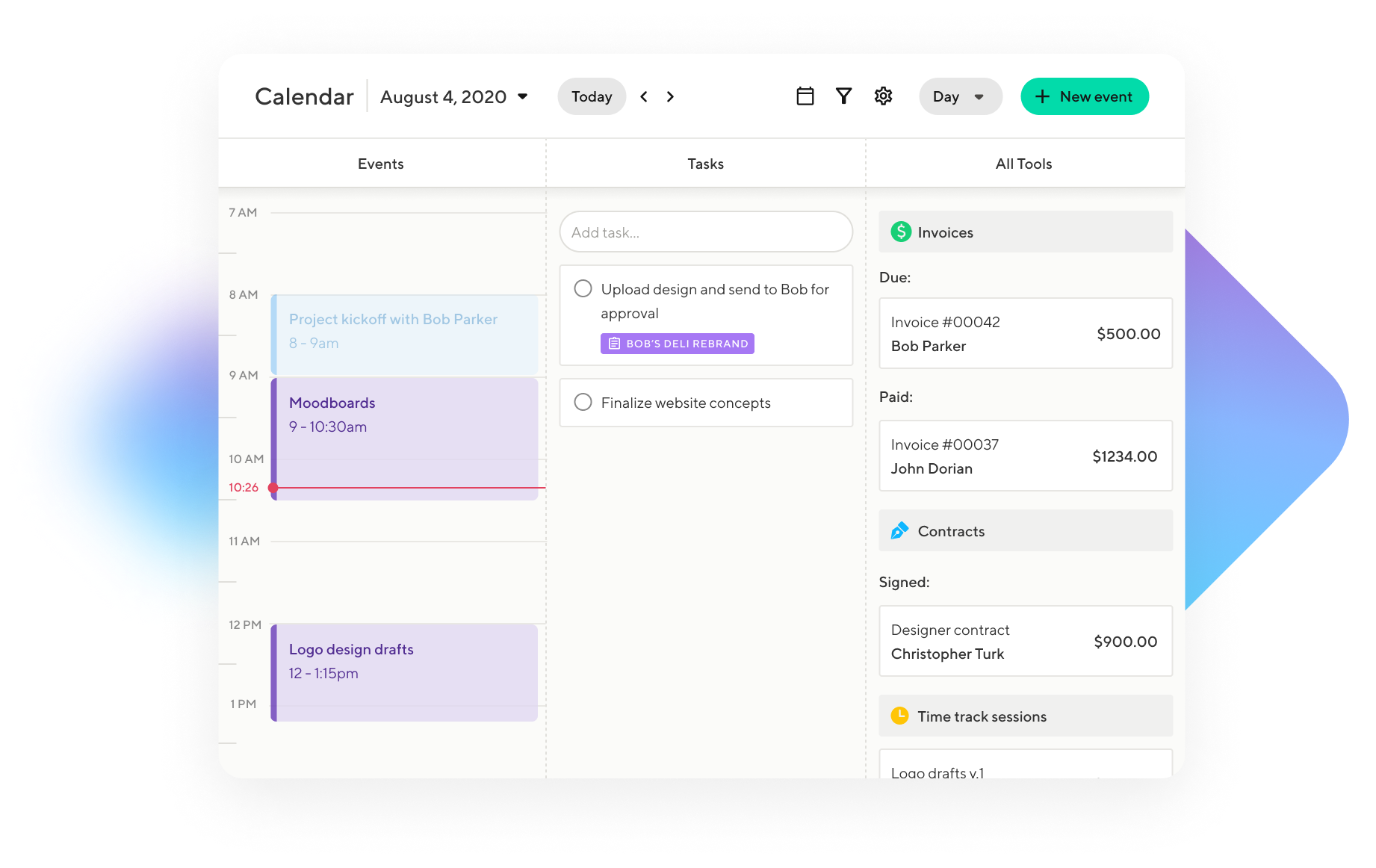Go to previous day arrow

point(644,96)
